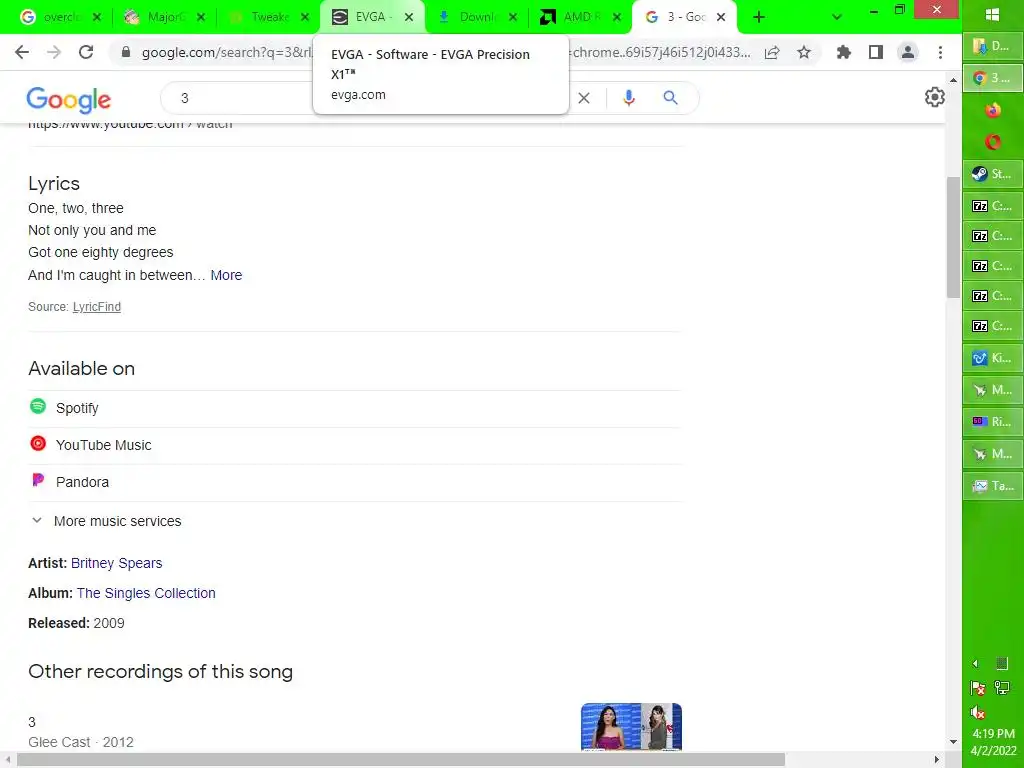1024x768 pixels.
Task: Close the 3 - Google tab
Action: pos(721,17)
